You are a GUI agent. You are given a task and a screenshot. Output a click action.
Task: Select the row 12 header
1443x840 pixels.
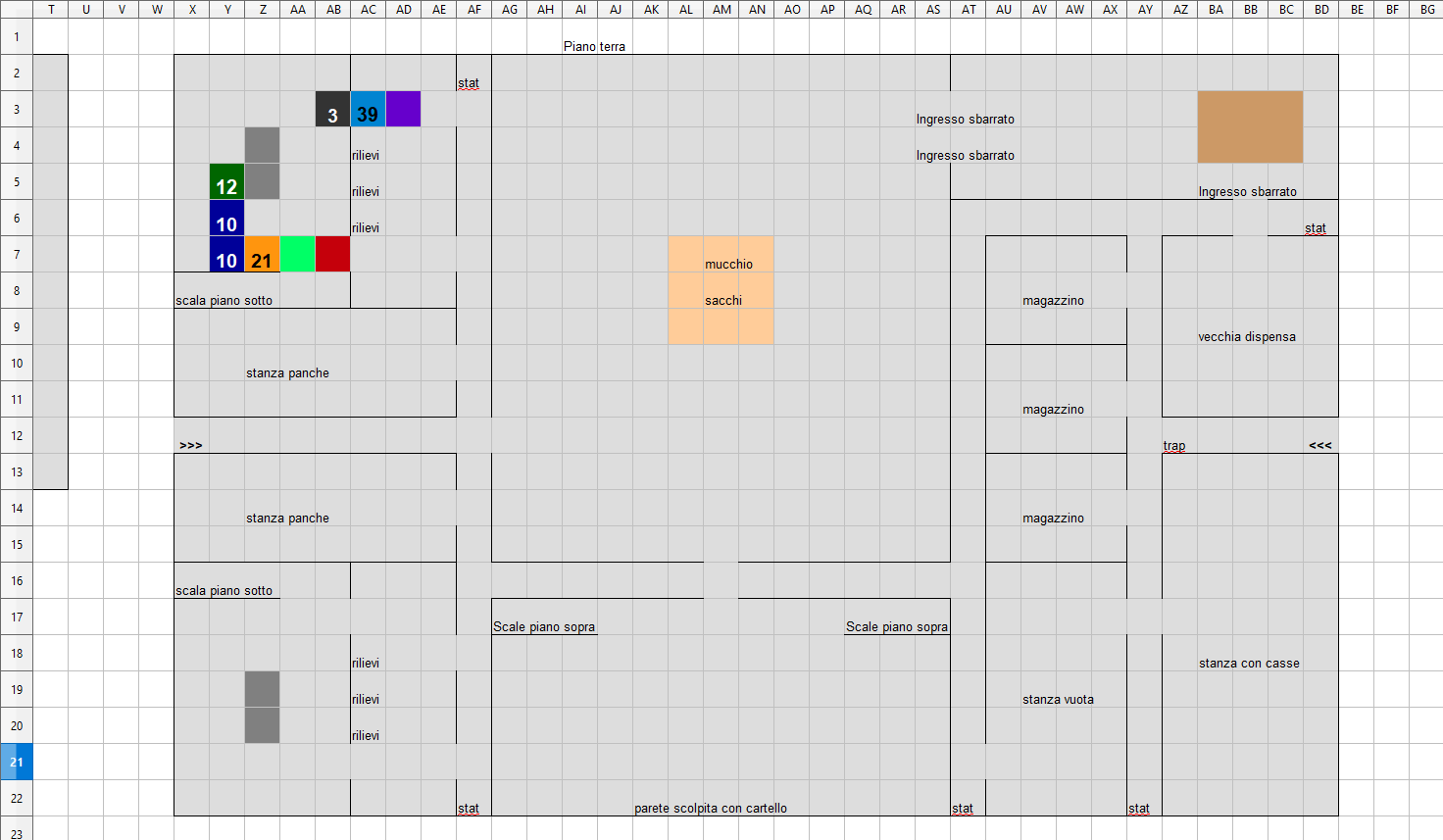click(x=17, y=435)
